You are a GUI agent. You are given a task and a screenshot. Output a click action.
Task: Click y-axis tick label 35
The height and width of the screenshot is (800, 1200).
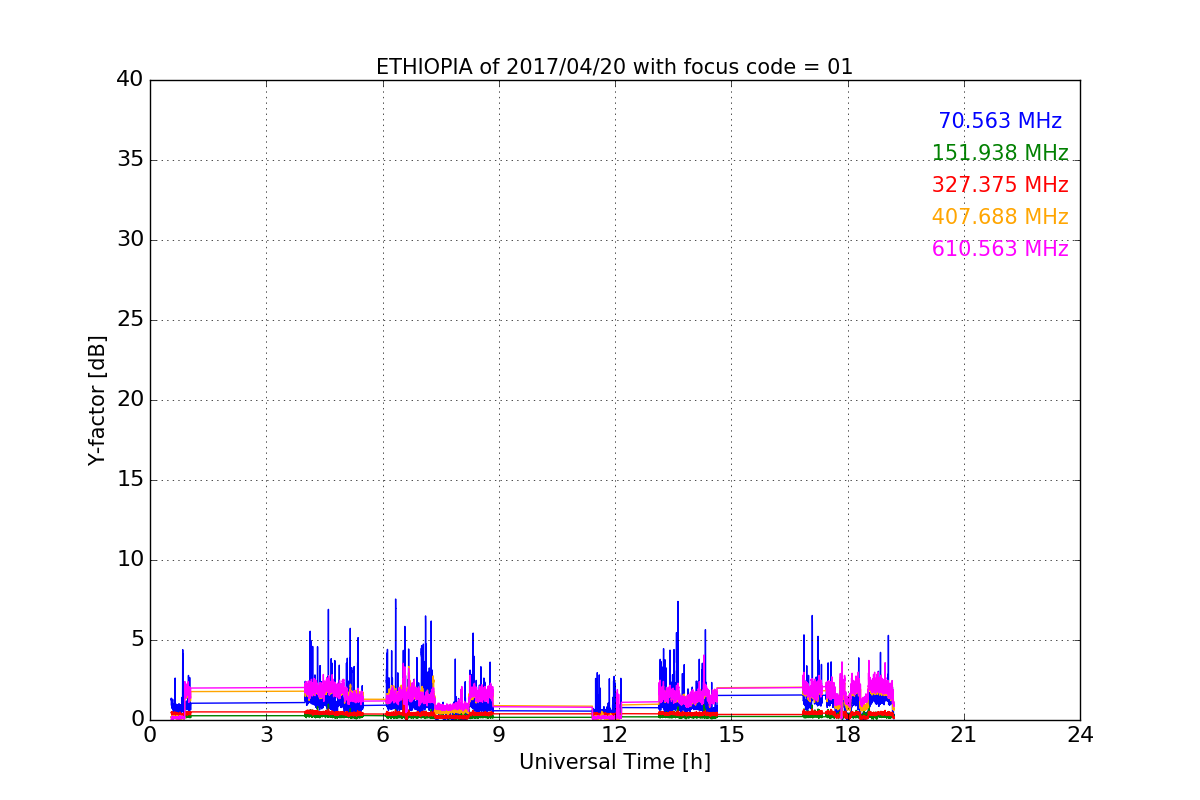[x=130, y=160]
